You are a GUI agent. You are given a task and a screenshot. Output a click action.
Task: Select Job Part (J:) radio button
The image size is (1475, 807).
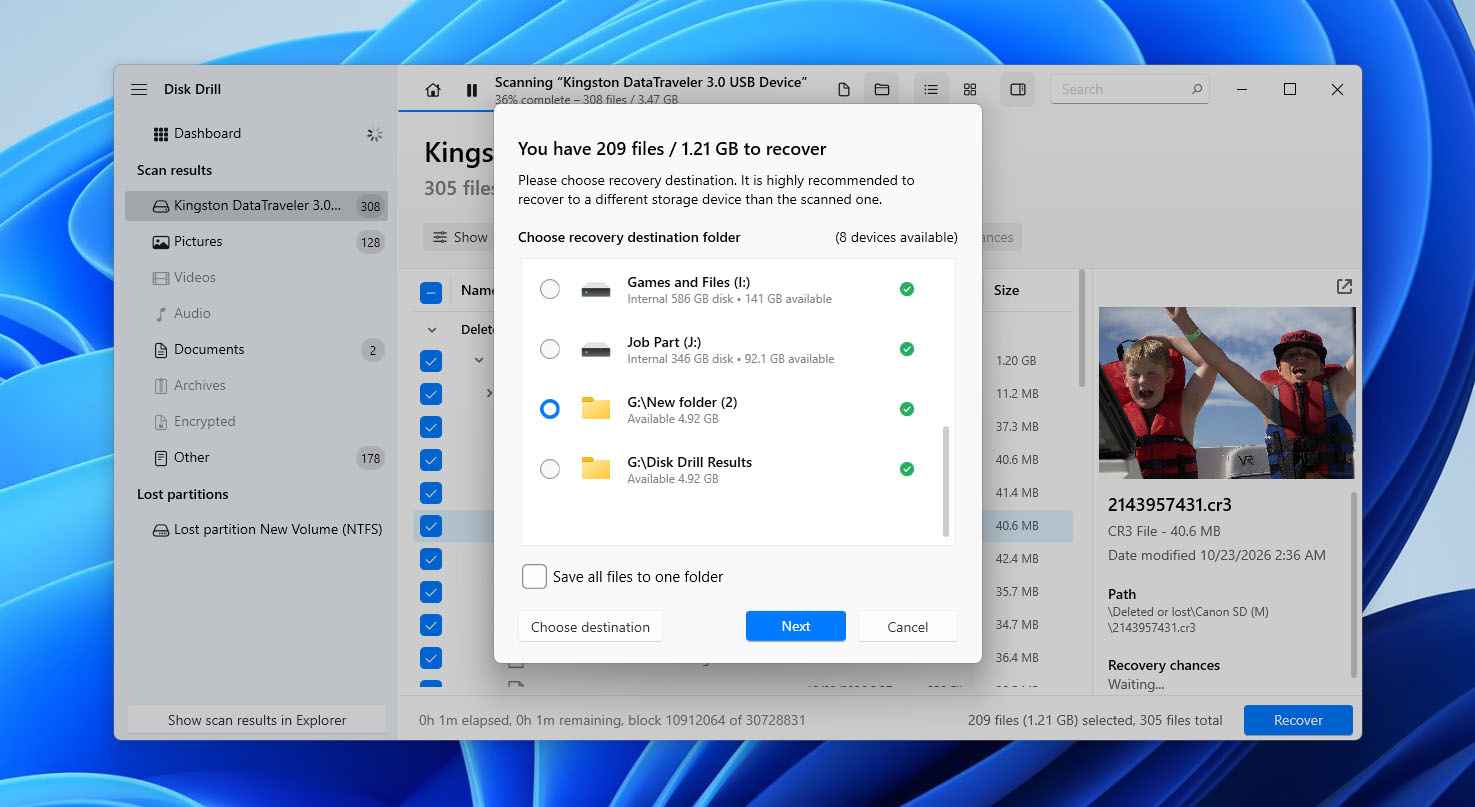pyautogui.click(x=550, y=349)
